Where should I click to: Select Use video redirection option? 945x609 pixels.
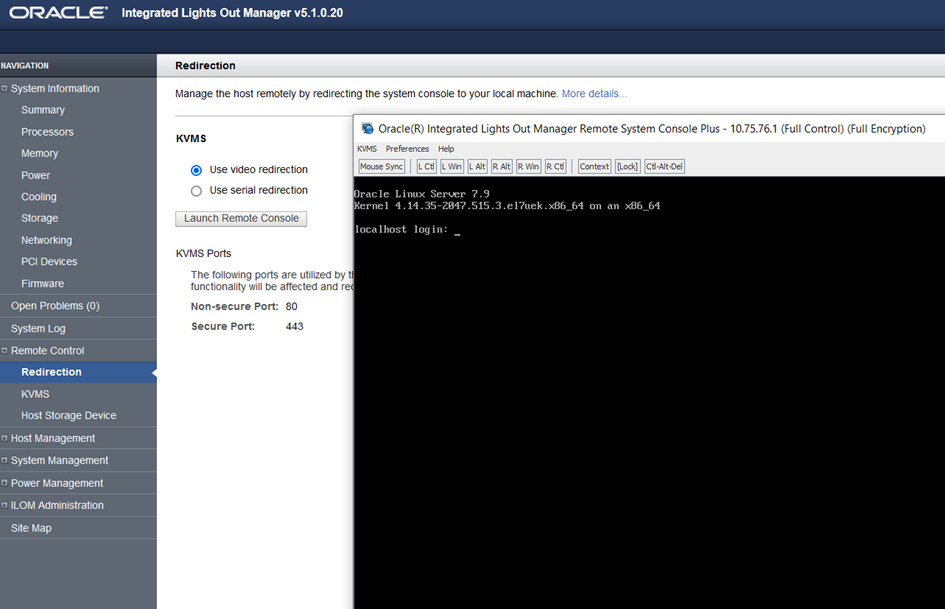click(x=197, y=170)
